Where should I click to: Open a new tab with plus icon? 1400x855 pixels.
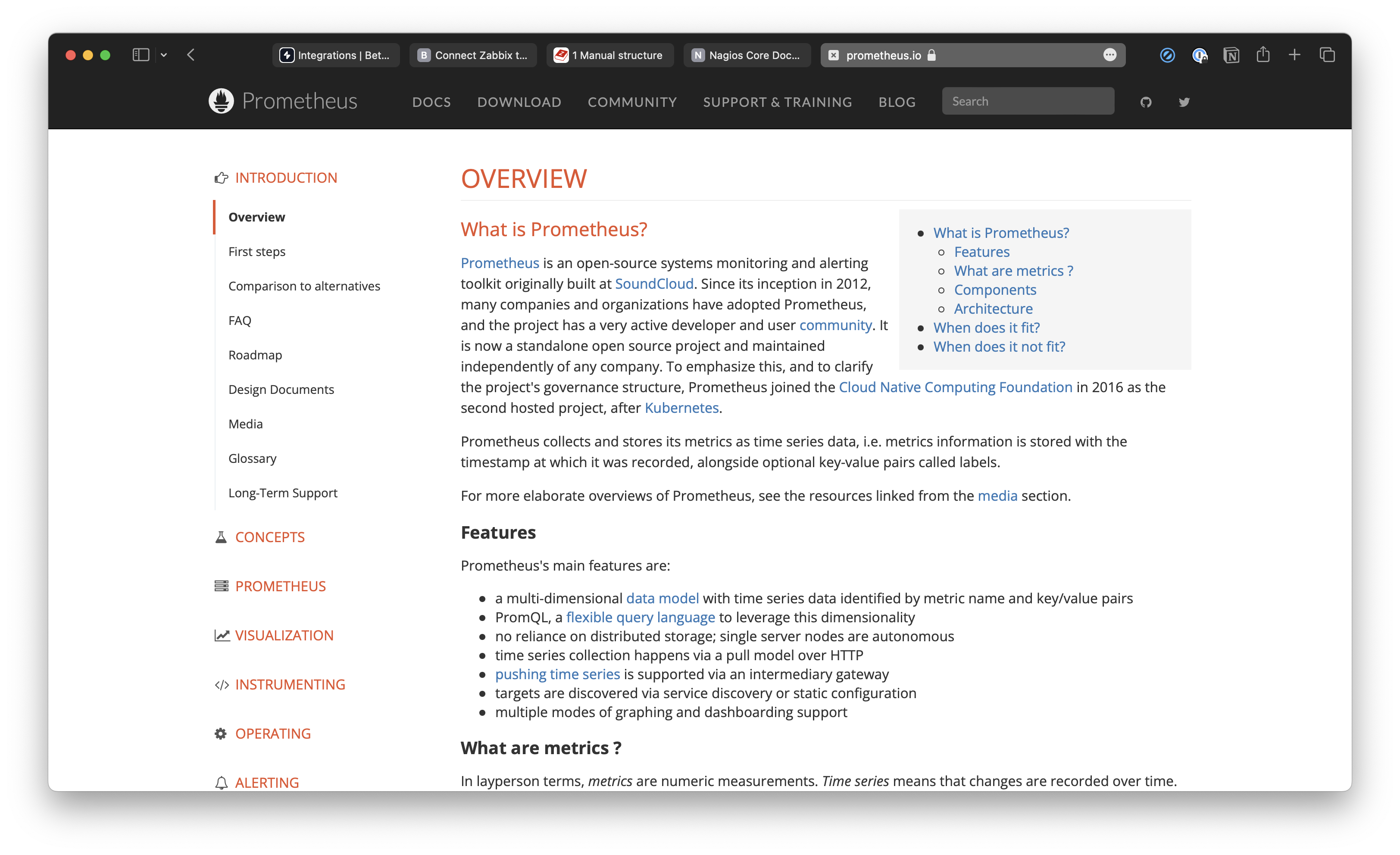1294,55
